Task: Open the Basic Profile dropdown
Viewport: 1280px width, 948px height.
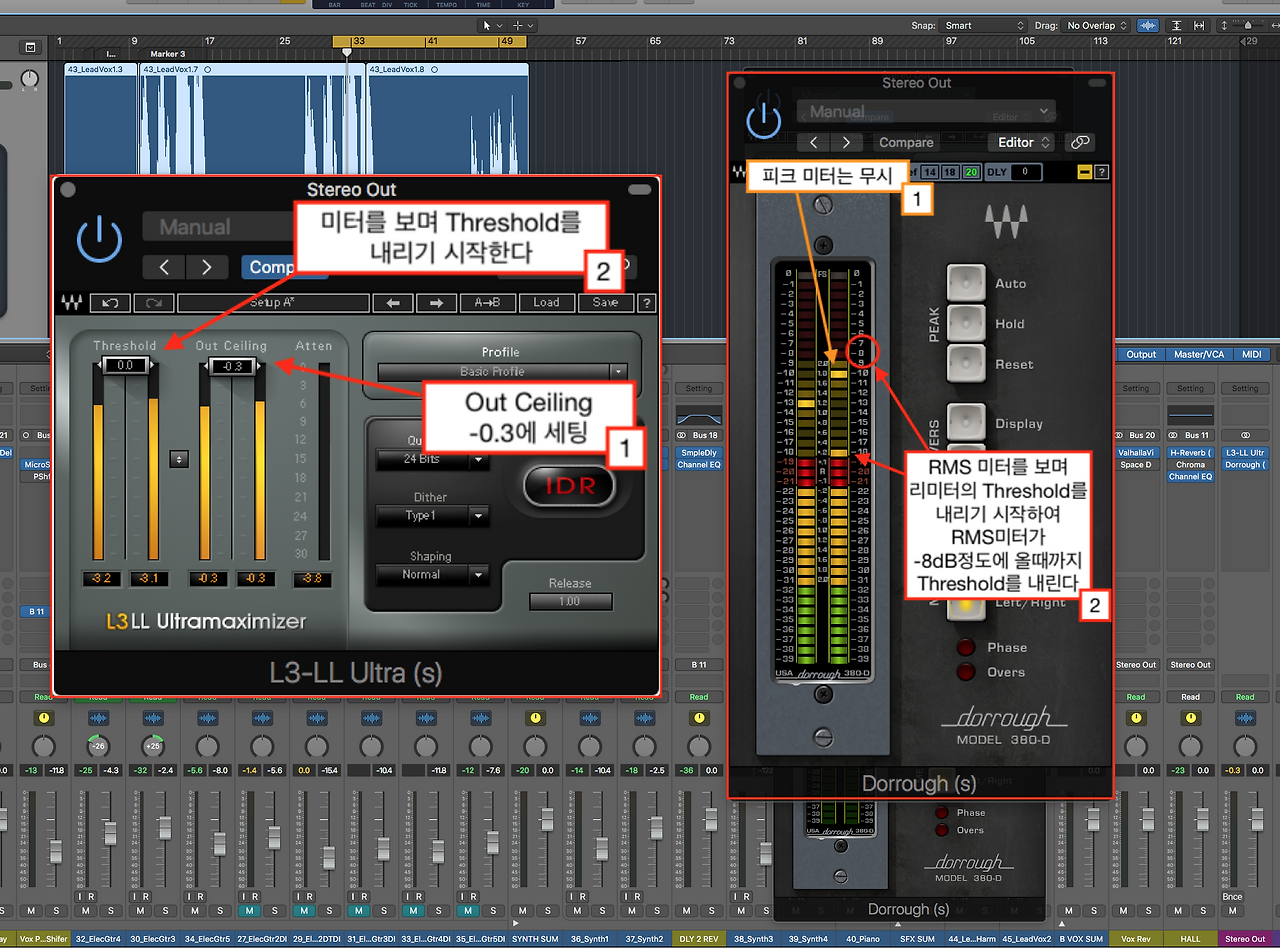Action: [x=501, y=372]
